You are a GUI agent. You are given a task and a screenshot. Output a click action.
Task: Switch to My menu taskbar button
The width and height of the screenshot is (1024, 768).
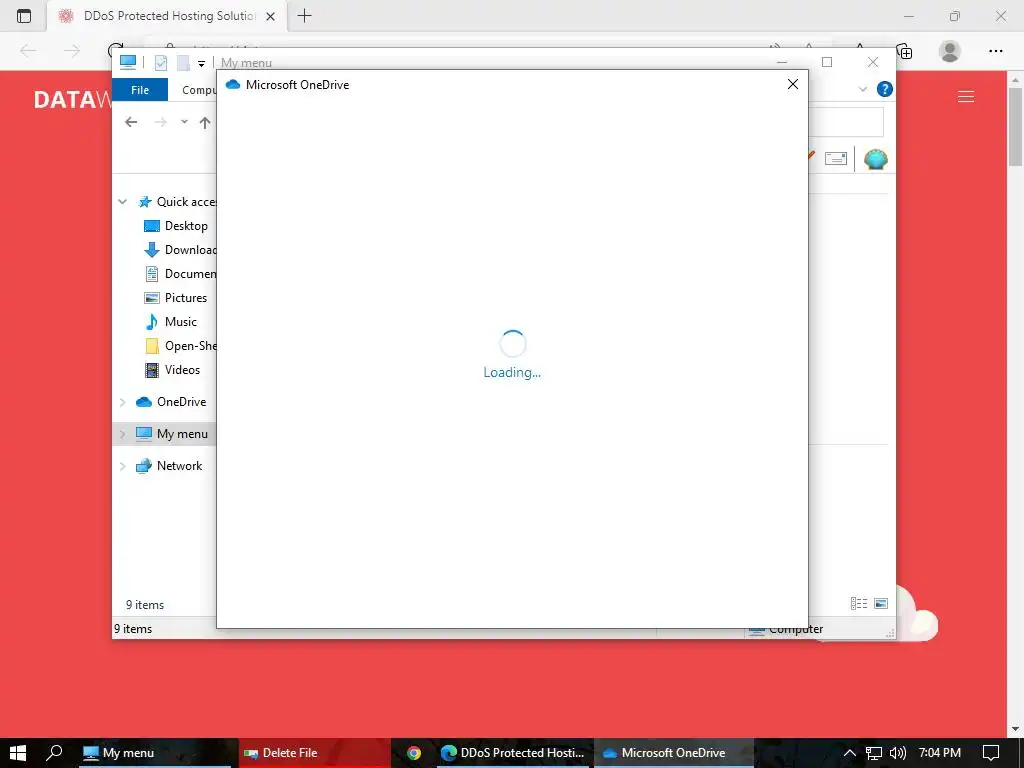(x=154, y=752)
